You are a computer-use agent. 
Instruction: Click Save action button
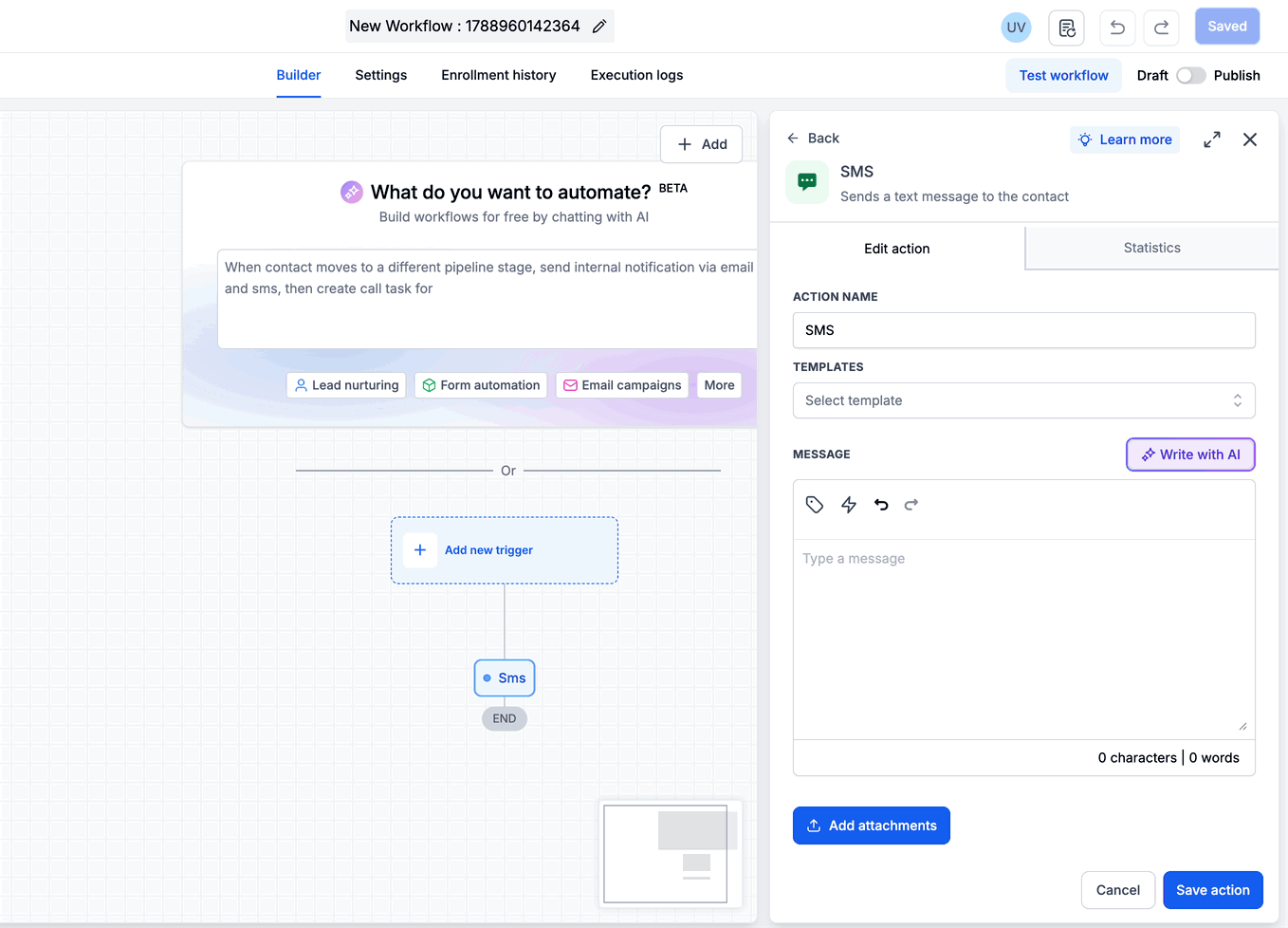point(1213,890)
